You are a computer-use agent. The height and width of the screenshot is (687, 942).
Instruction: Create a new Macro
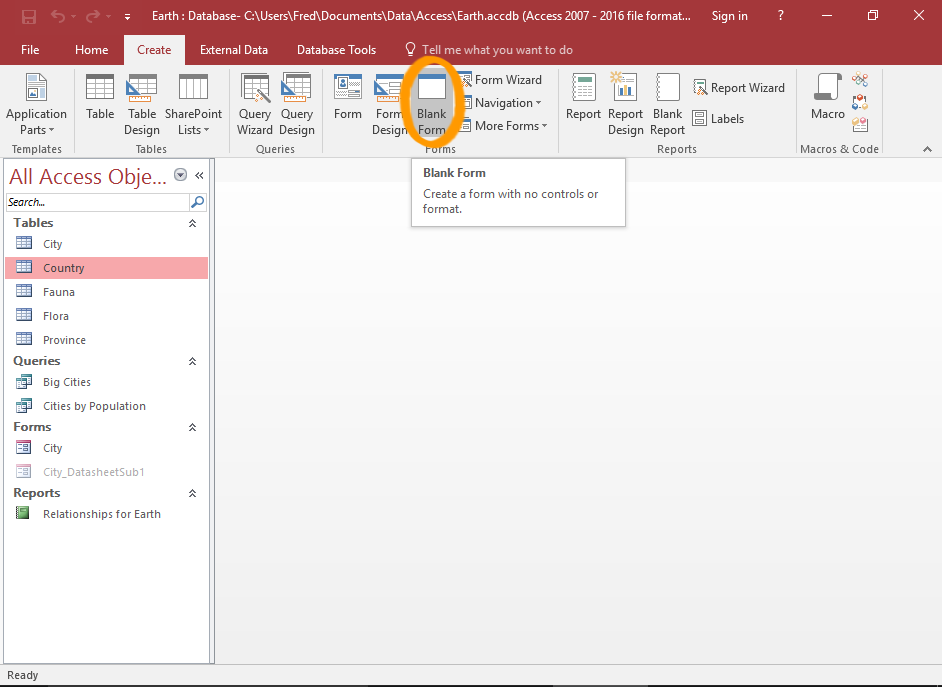[x=826, y=104]
